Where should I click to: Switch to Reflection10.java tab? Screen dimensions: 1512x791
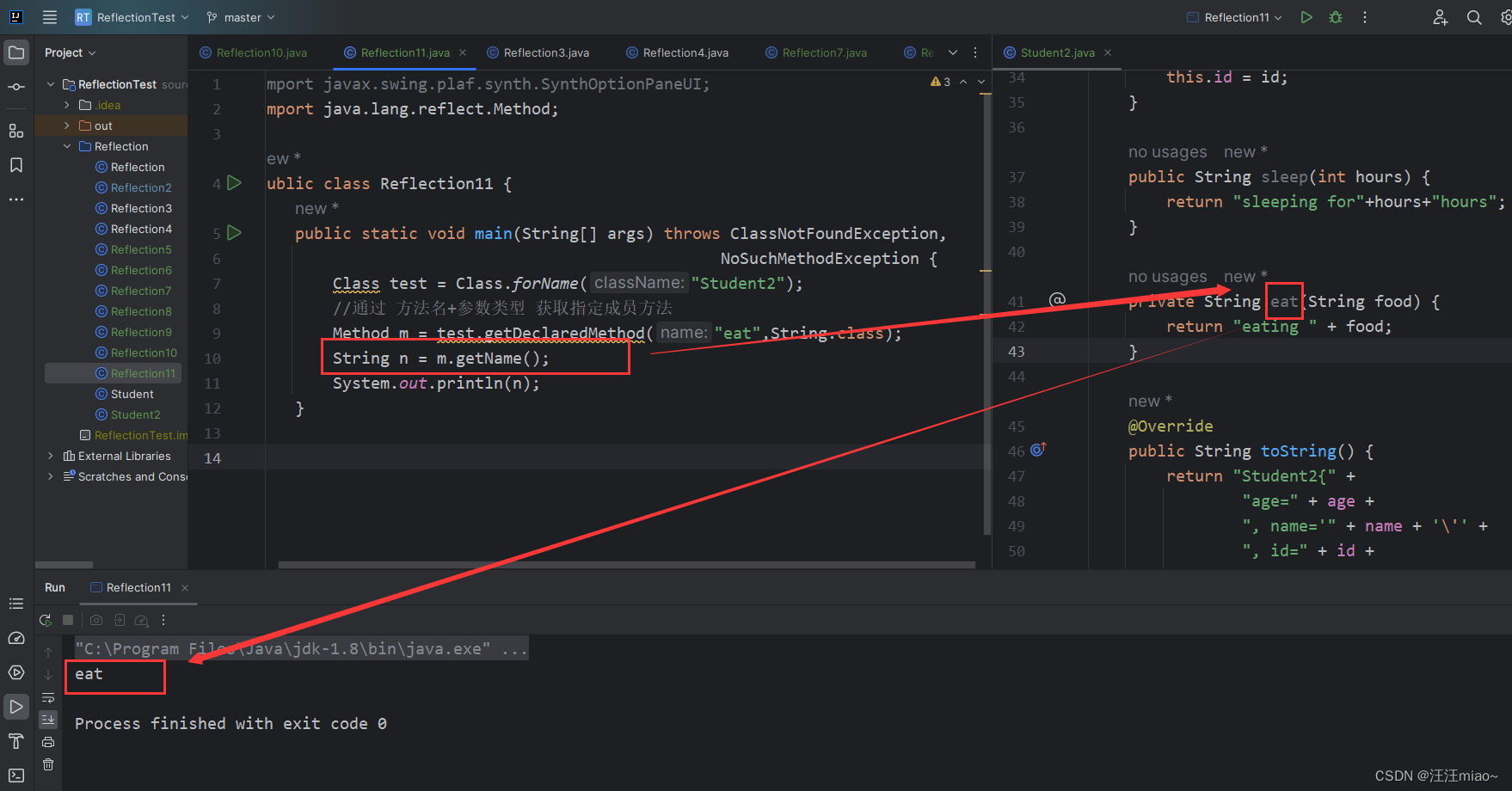coord(254,52)
